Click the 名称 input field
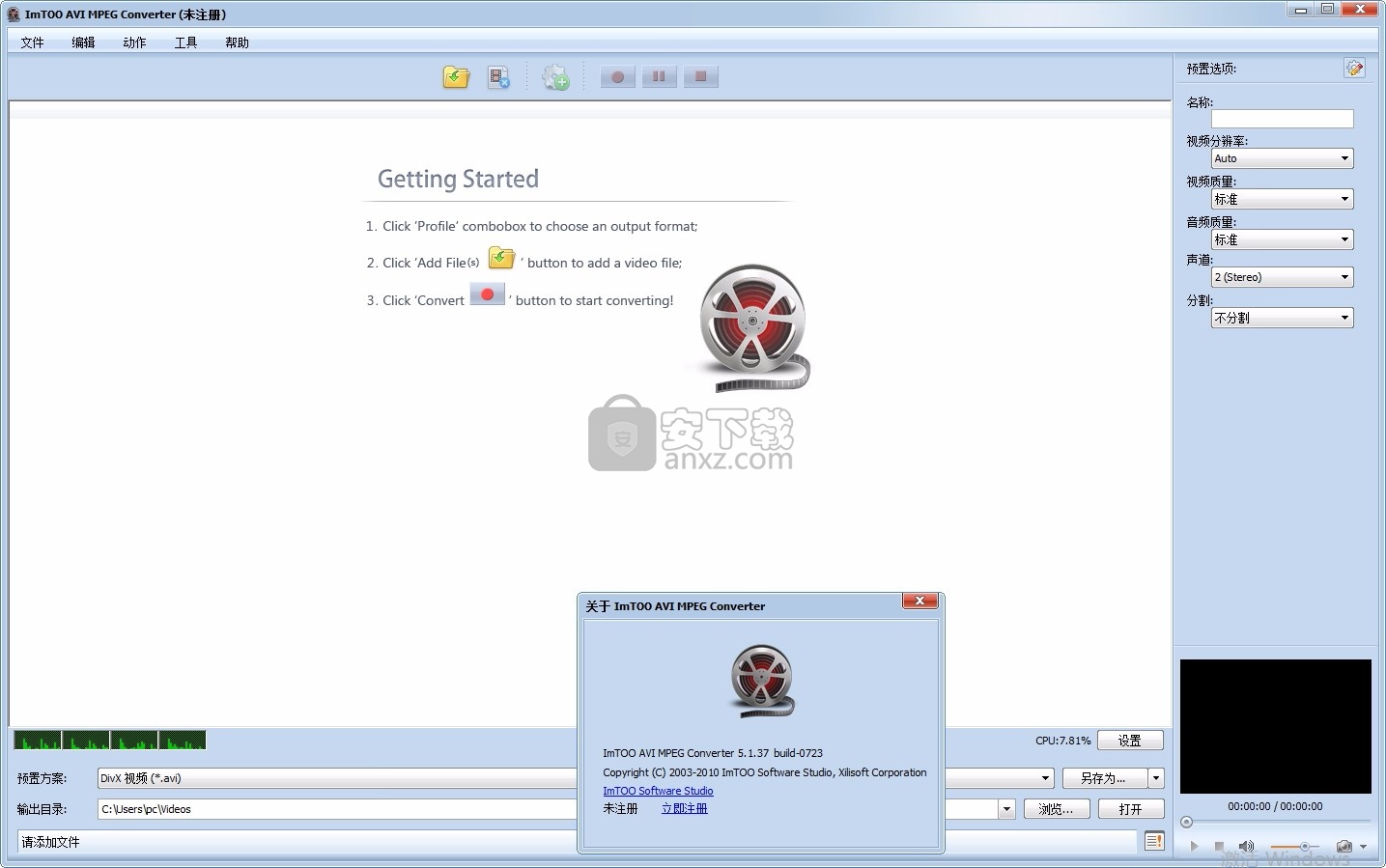Viewport: 1386px width, 868px height. coord(1282,118)
